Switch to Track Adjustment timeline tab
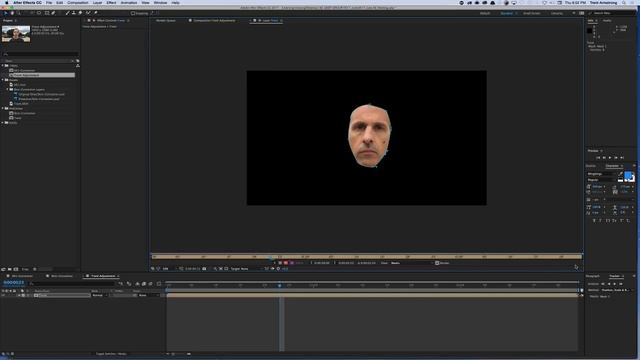Viewport: 640px width, 360px height. coord(103,276)
